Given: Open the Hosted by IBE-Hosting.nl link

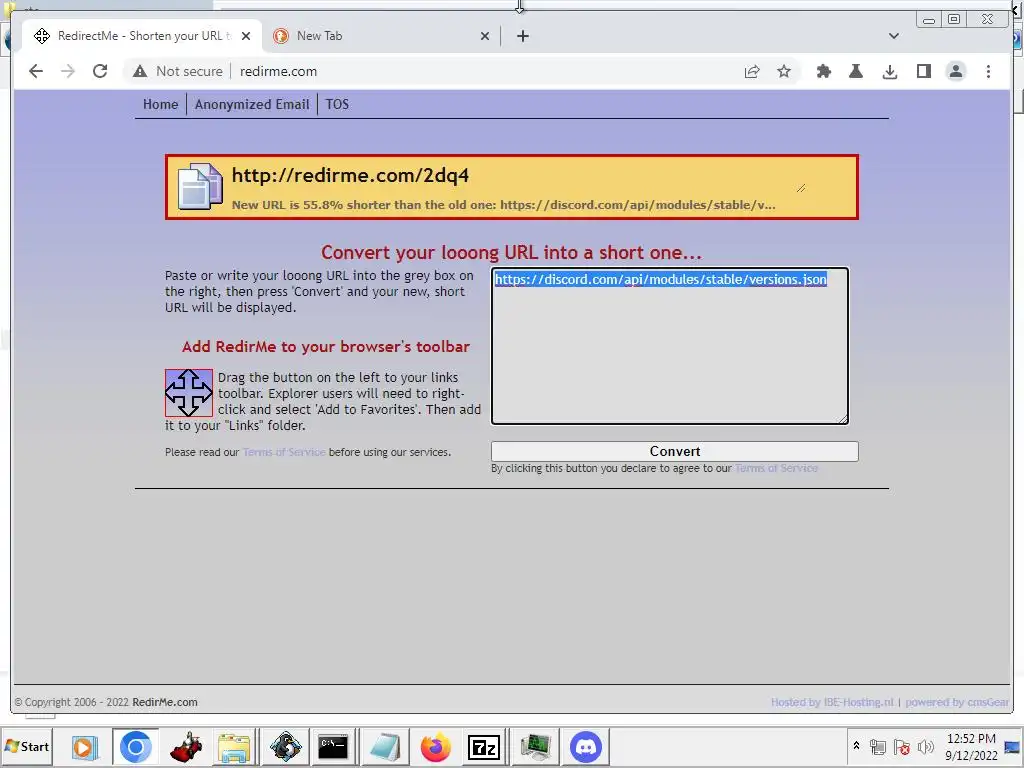Looking at the screenshot, I should [832, 702].
